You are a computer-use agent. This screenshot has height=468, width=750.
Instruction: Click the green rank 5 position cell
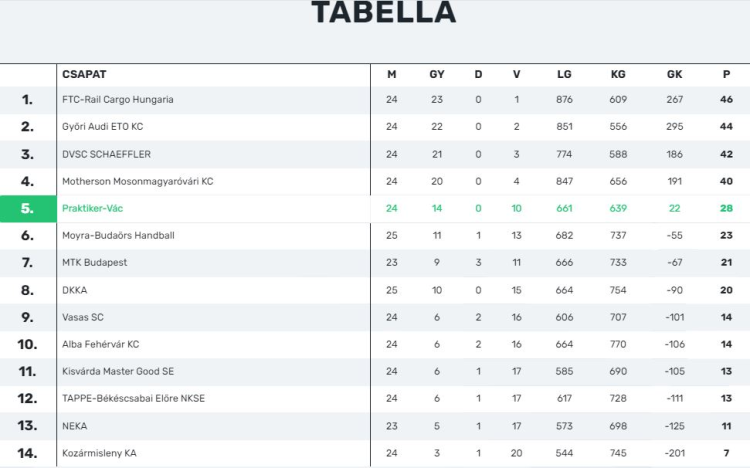(x=27, y=208)
